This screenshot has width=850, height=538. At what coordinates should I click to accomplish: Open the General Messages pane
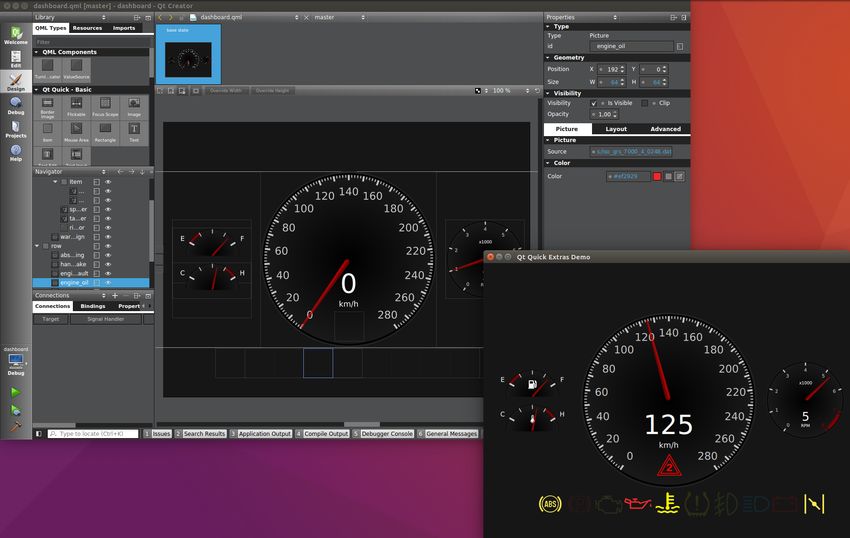pyautogui.click(x=448, y=434)
